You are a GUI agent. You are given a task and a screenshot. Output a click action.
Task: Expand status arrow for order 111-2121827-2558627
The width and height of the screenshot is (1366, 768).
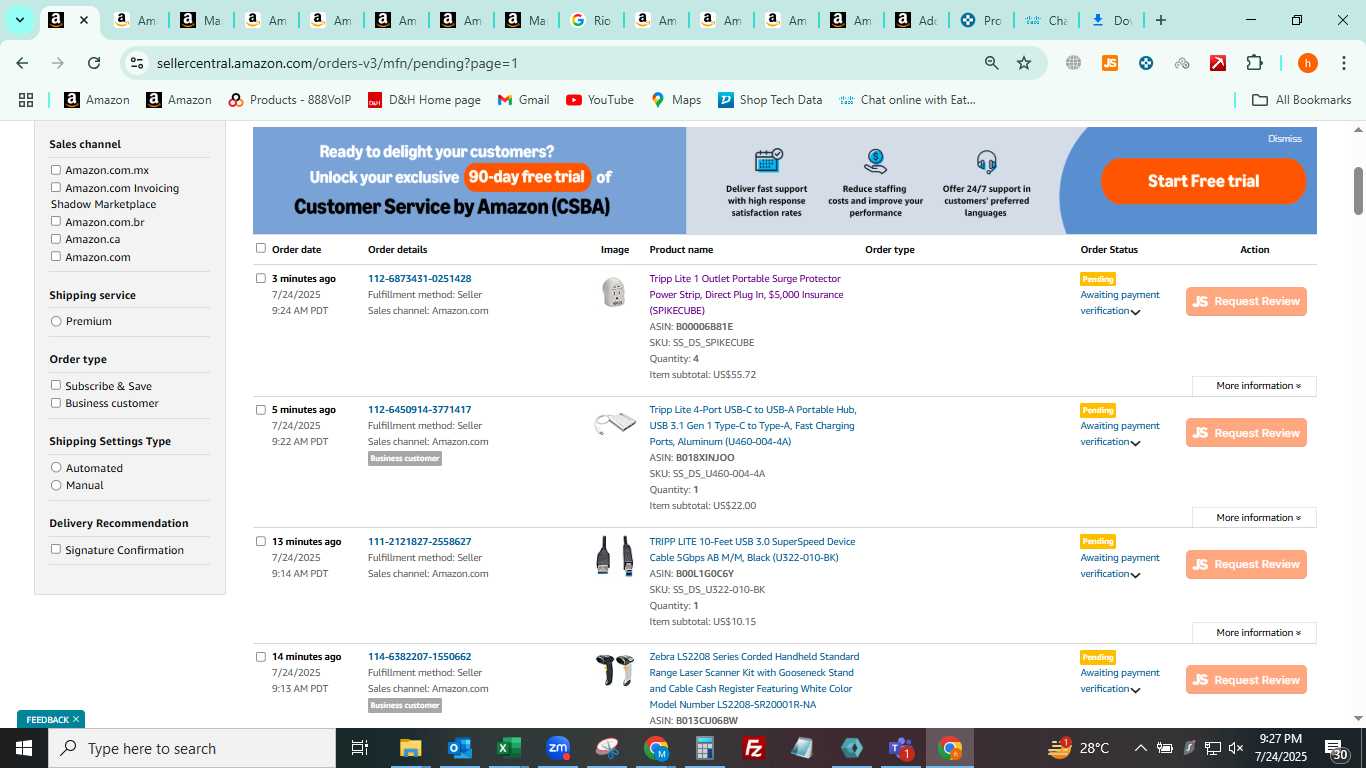coord(1136,575)
